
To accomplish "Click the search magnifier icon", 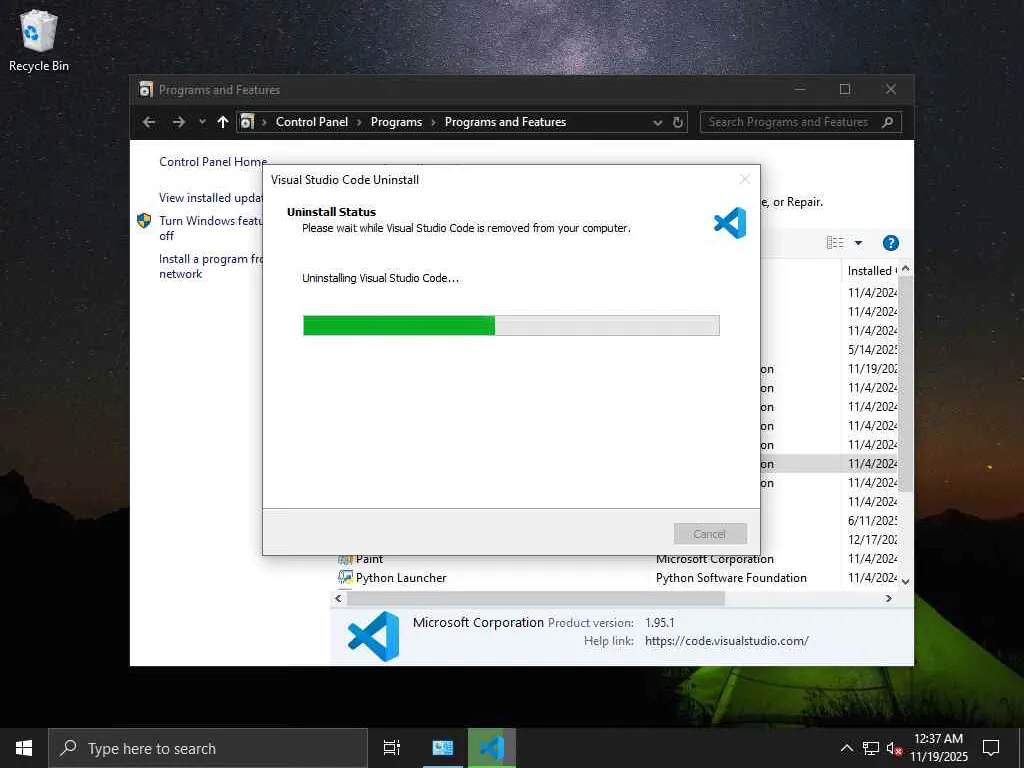I will coord(888,122).
